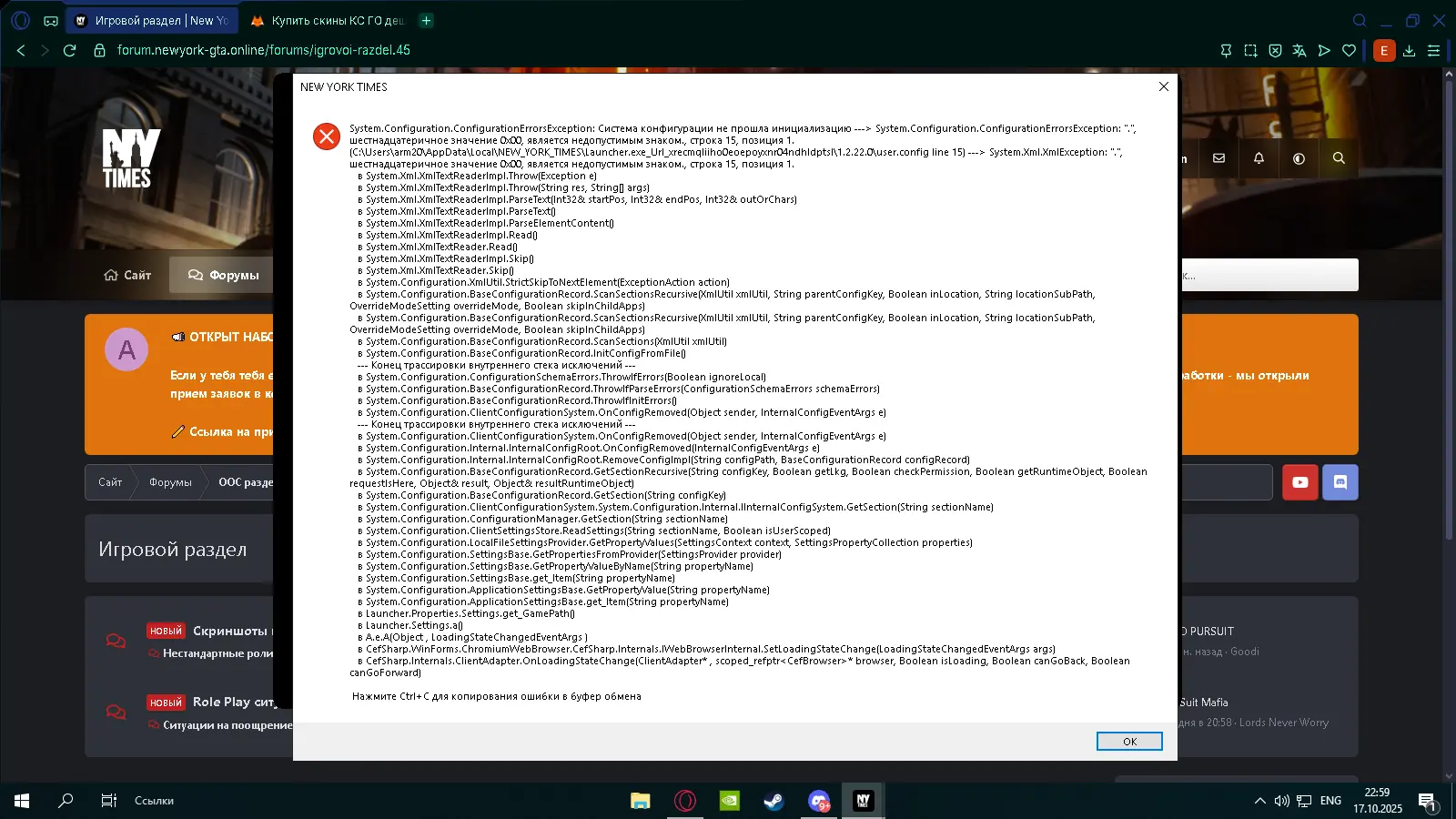This screenshot has width=1456, height=819.
Task: Click the ad blocker shield icon
Action: pyautogui.click(x=1275, y=51)
